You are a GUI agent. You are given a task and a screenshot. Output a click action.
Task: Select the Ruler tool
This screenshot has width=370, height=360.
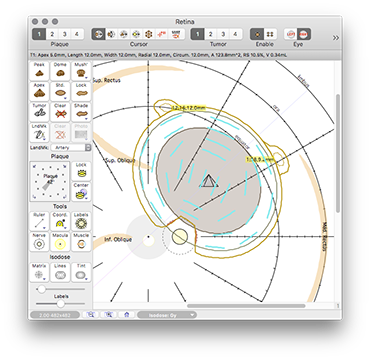(x=39, y=221)
